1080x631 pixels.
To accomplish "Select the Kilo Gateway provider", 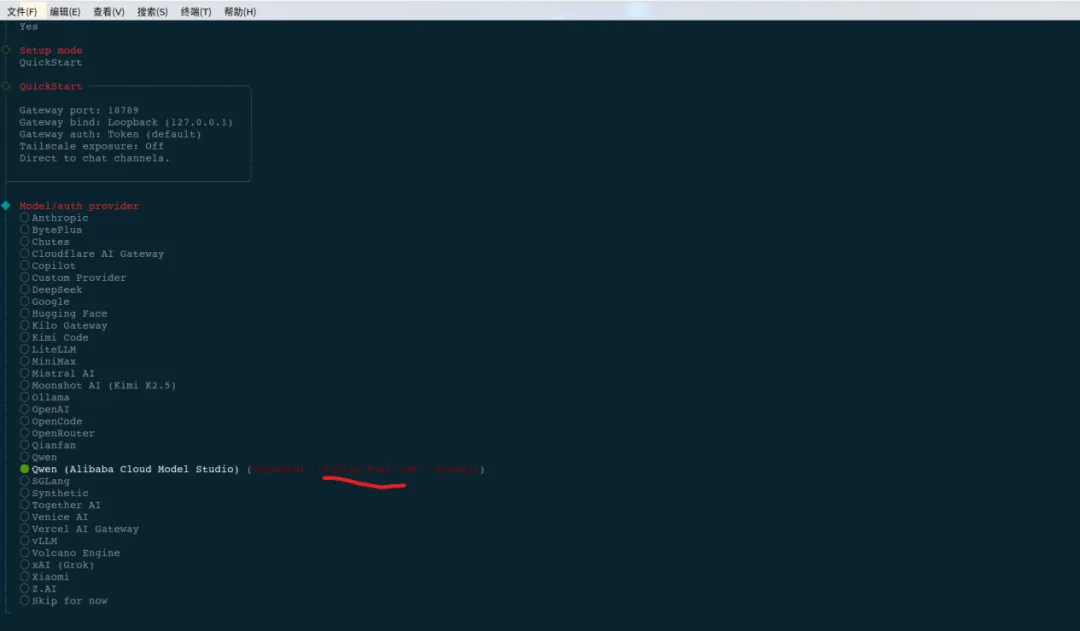I will click(63, 326).
